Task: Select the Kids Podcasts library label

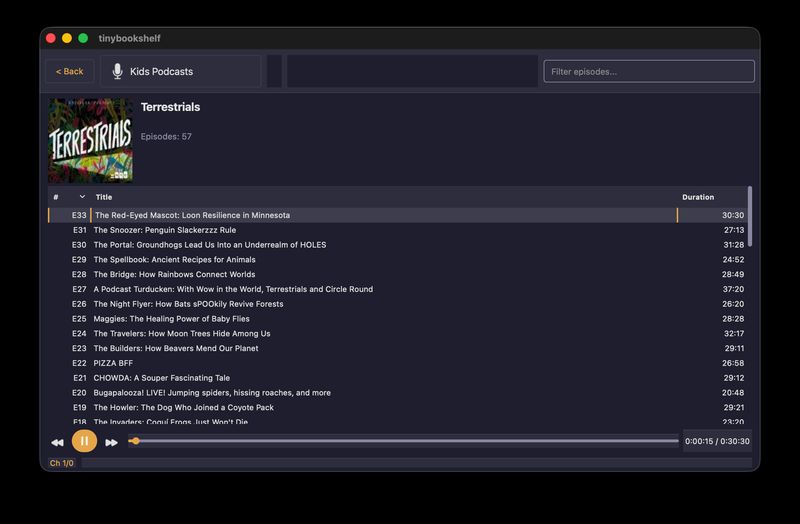Action: [x=161, y=71]
